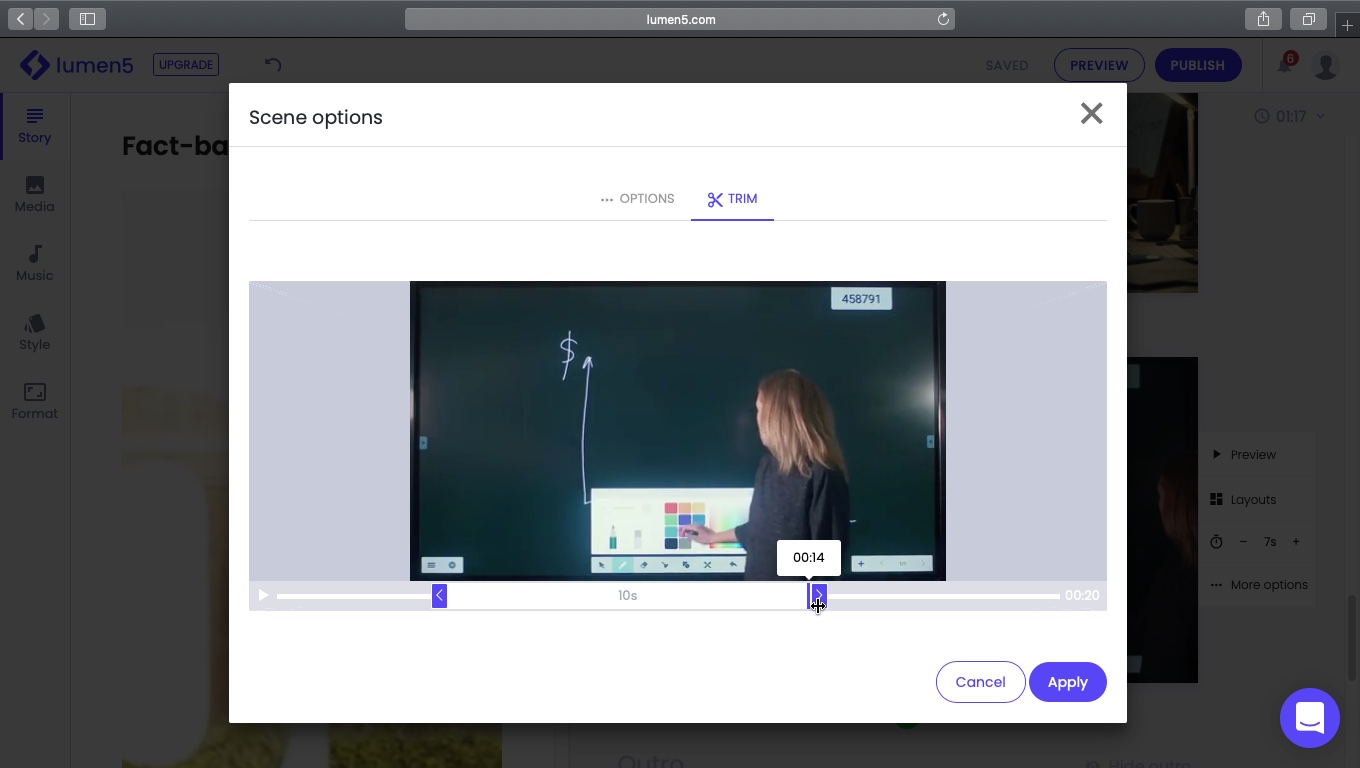Click the right trim handle
Screen dimensions: 1360x768
(x=819, y=596)
